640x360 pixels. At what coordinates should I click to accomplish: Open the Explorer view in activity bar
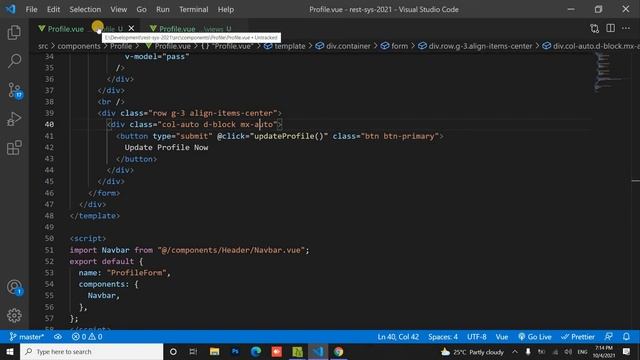(14, 33)
